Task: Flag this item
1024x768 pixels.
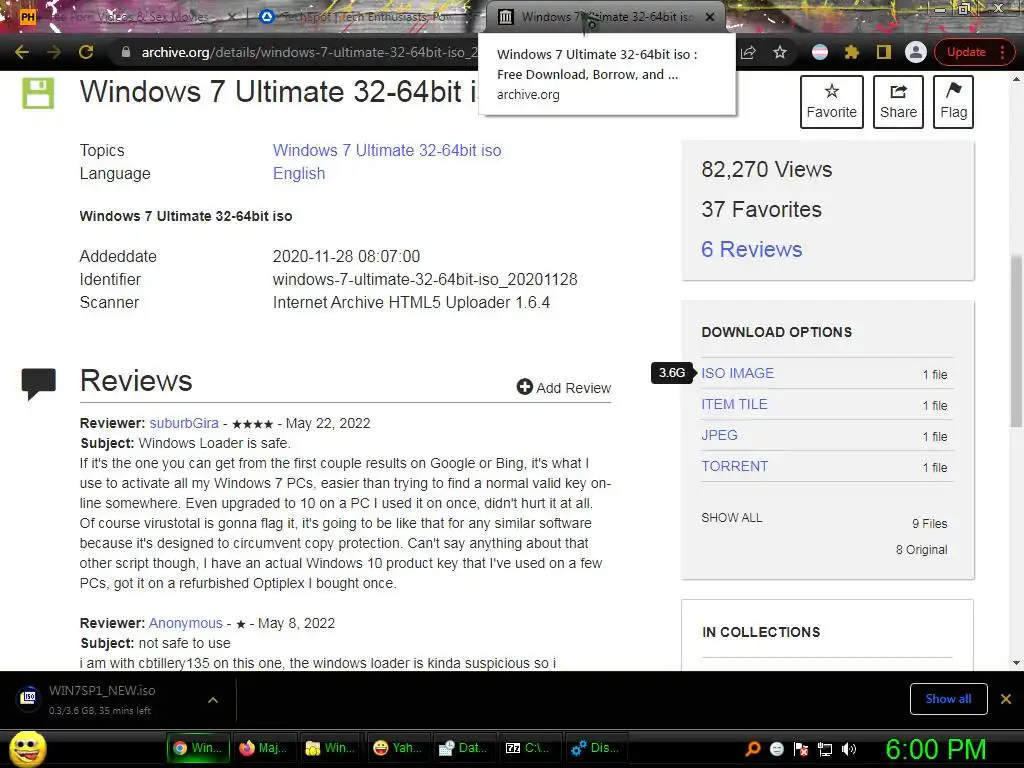Action: coord(953,101)
